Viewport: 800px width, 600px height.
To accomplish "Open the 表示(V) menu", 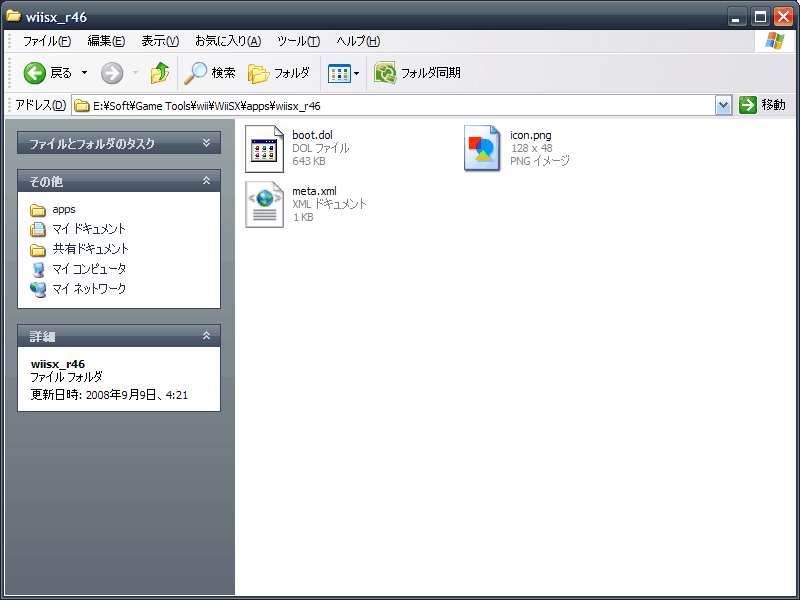I will point(160,41).
